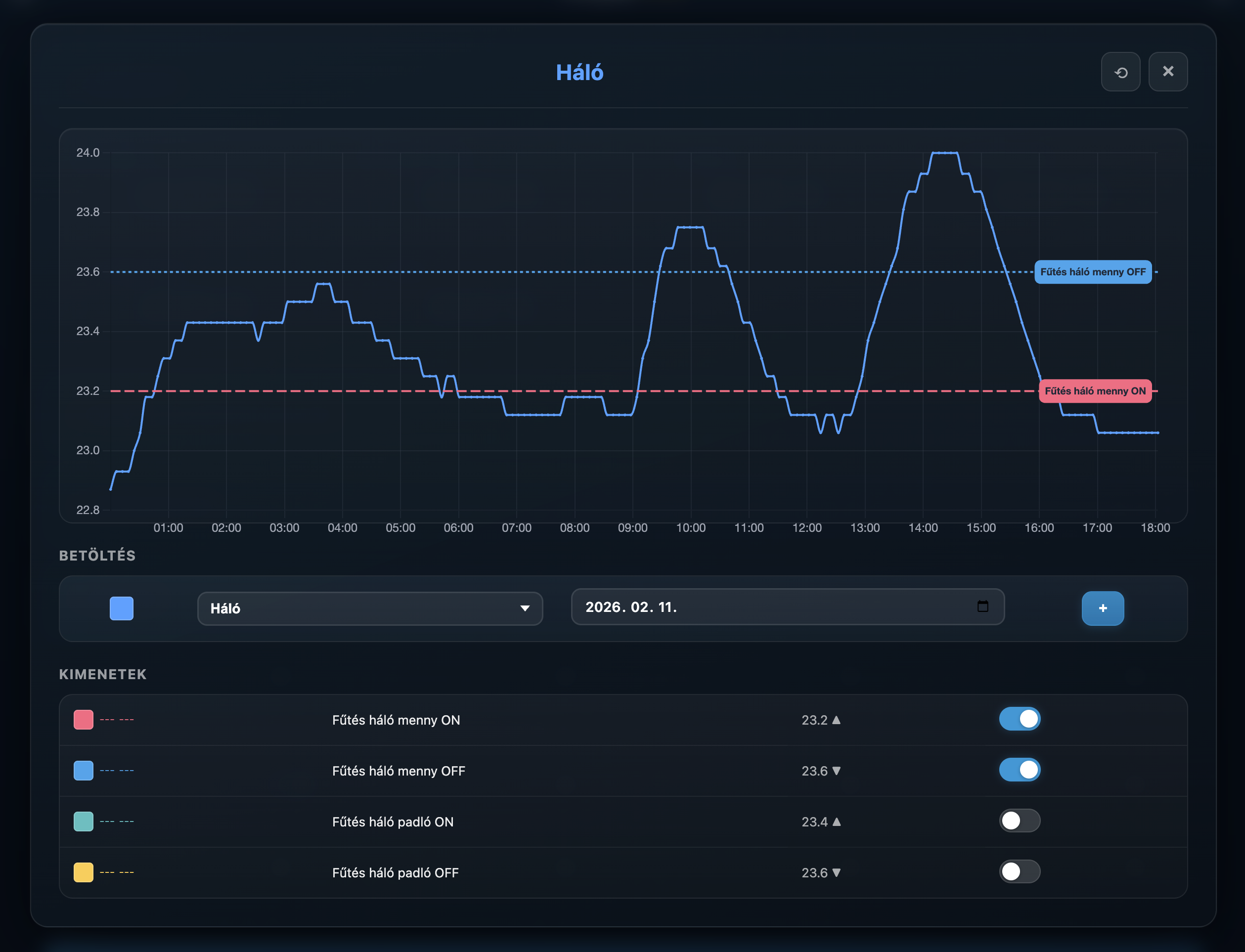Click the down-arrow beside Fűtés háló padló OFF value

837,873
